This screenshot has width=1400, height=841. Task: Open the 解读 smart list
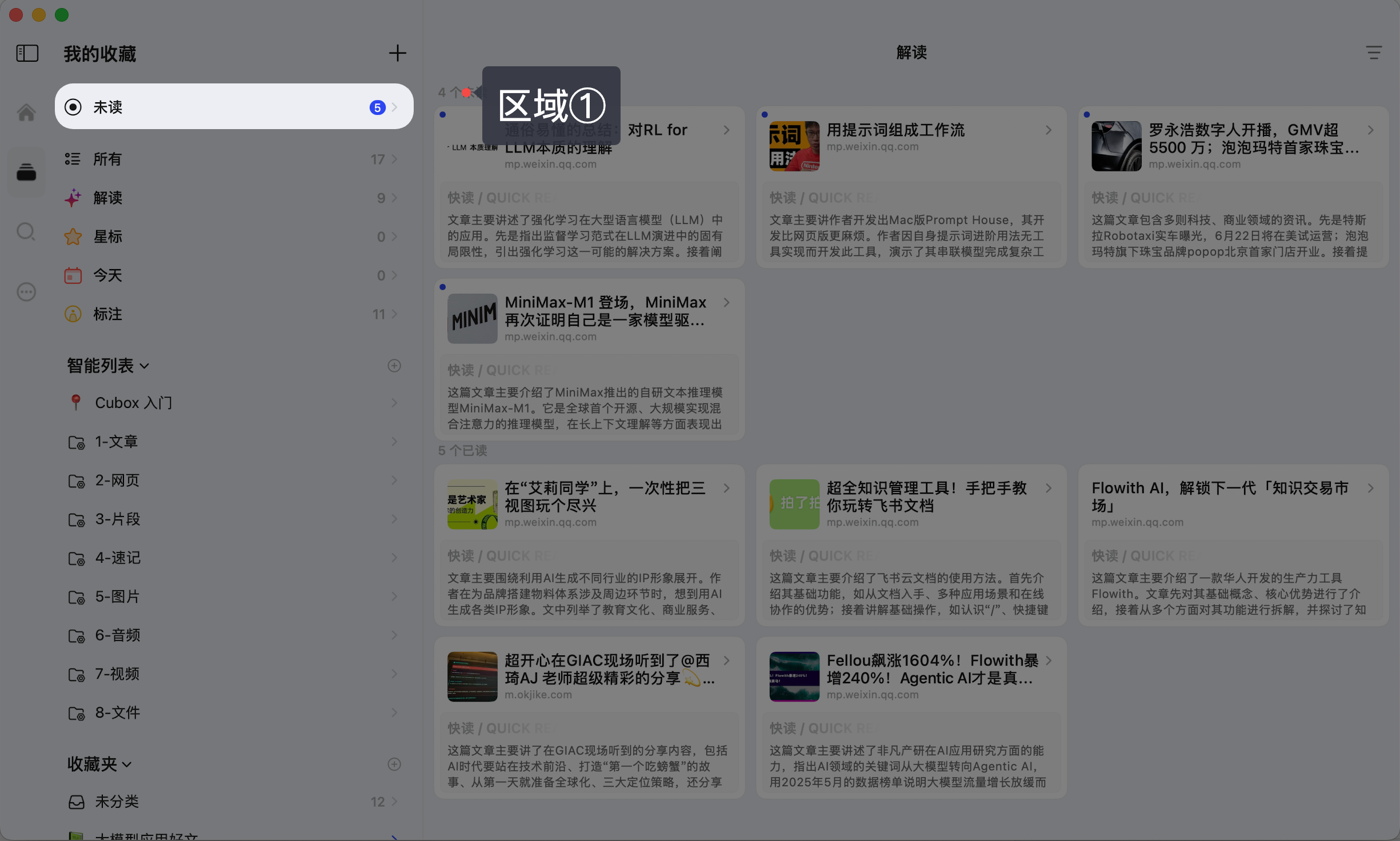109,198
